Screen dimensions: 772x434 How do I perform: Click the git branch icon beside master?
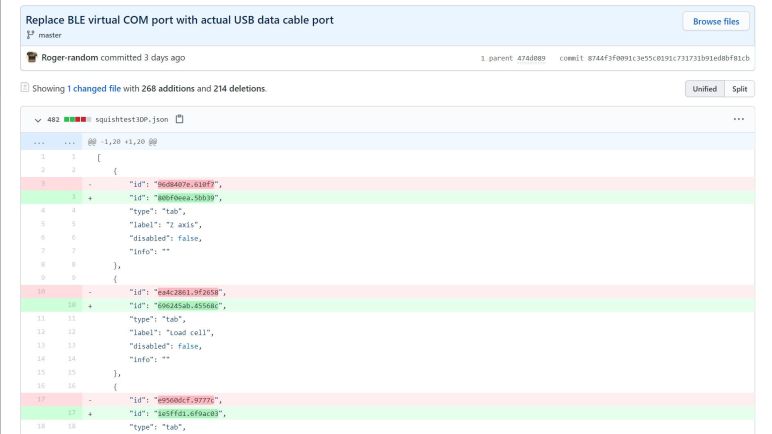pos(31,34)
